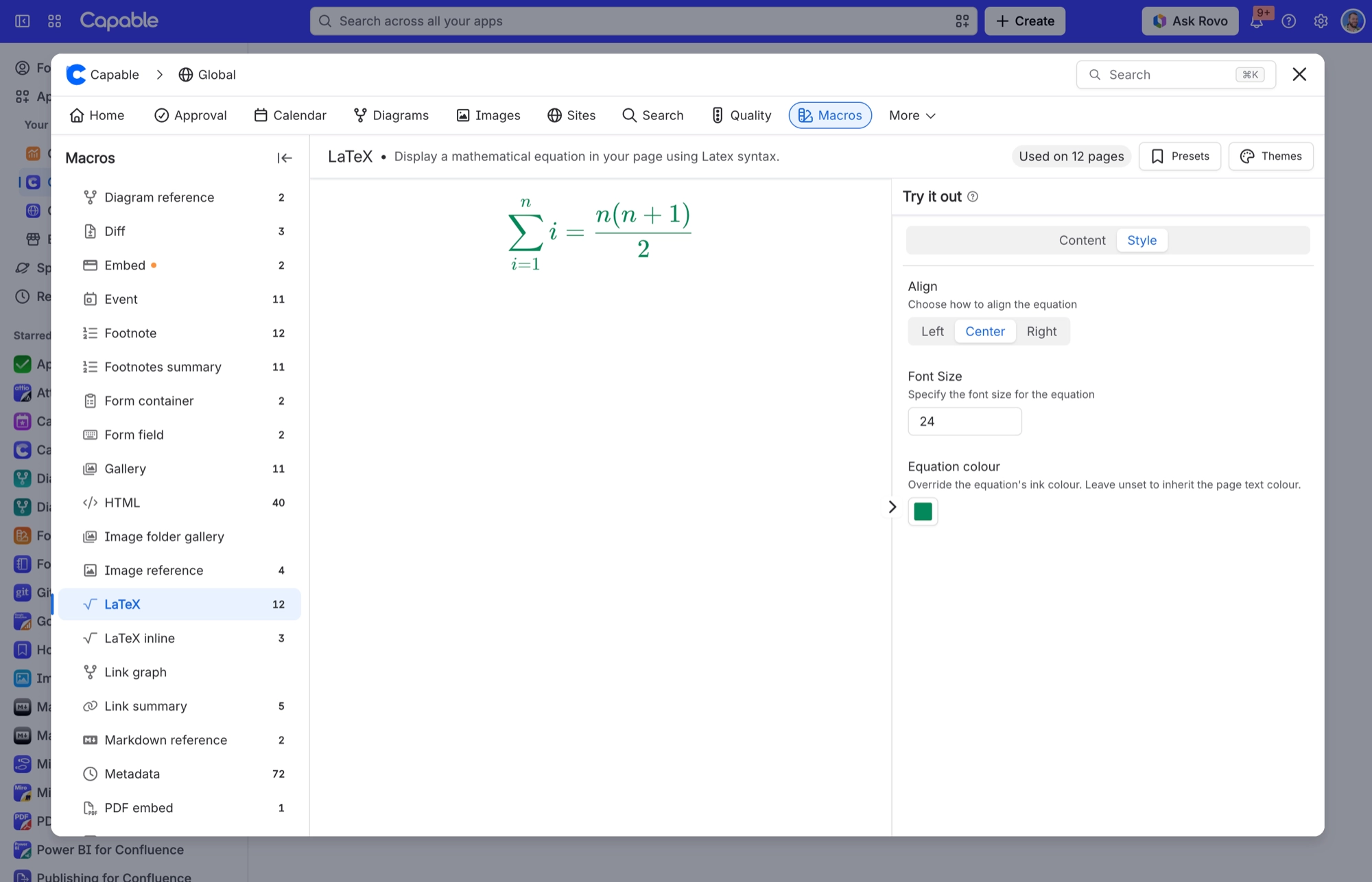Select Center alignment
The image size is (1372, 882).
click(985, 331)
